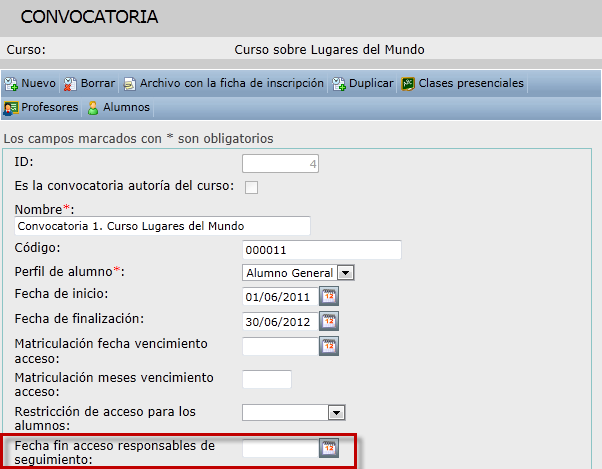The image size is (602, 469).
Task: Open Clases presenciales label
Action: point(471,83)
